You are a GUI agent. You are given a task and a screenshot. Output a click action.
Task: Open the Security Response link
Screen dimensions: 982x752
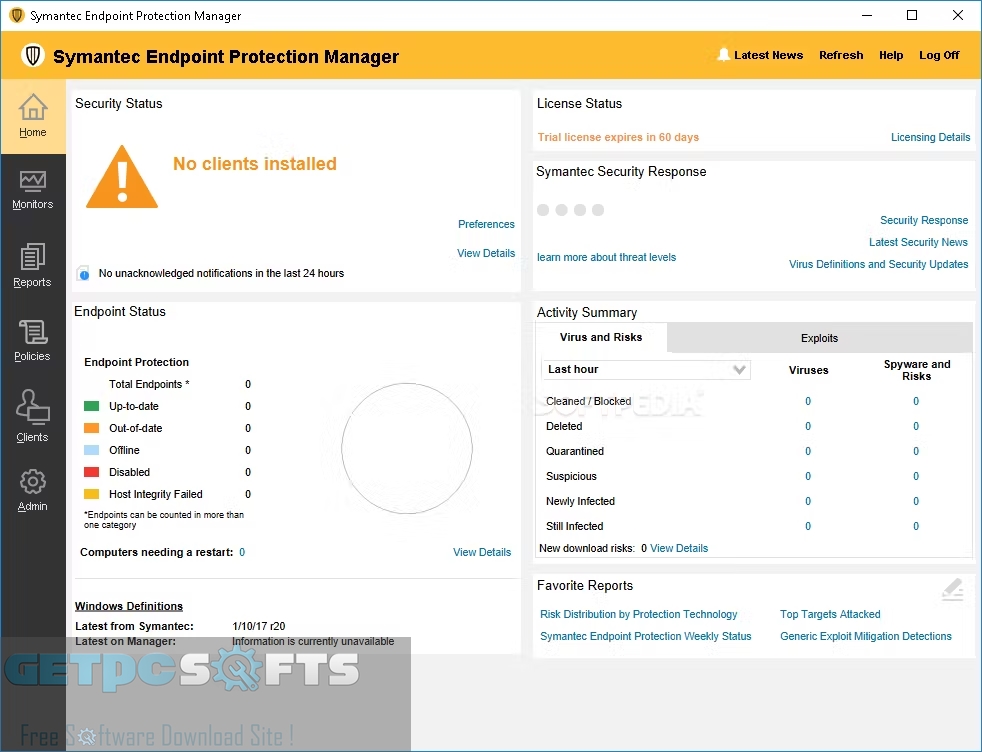coord(924,220)
